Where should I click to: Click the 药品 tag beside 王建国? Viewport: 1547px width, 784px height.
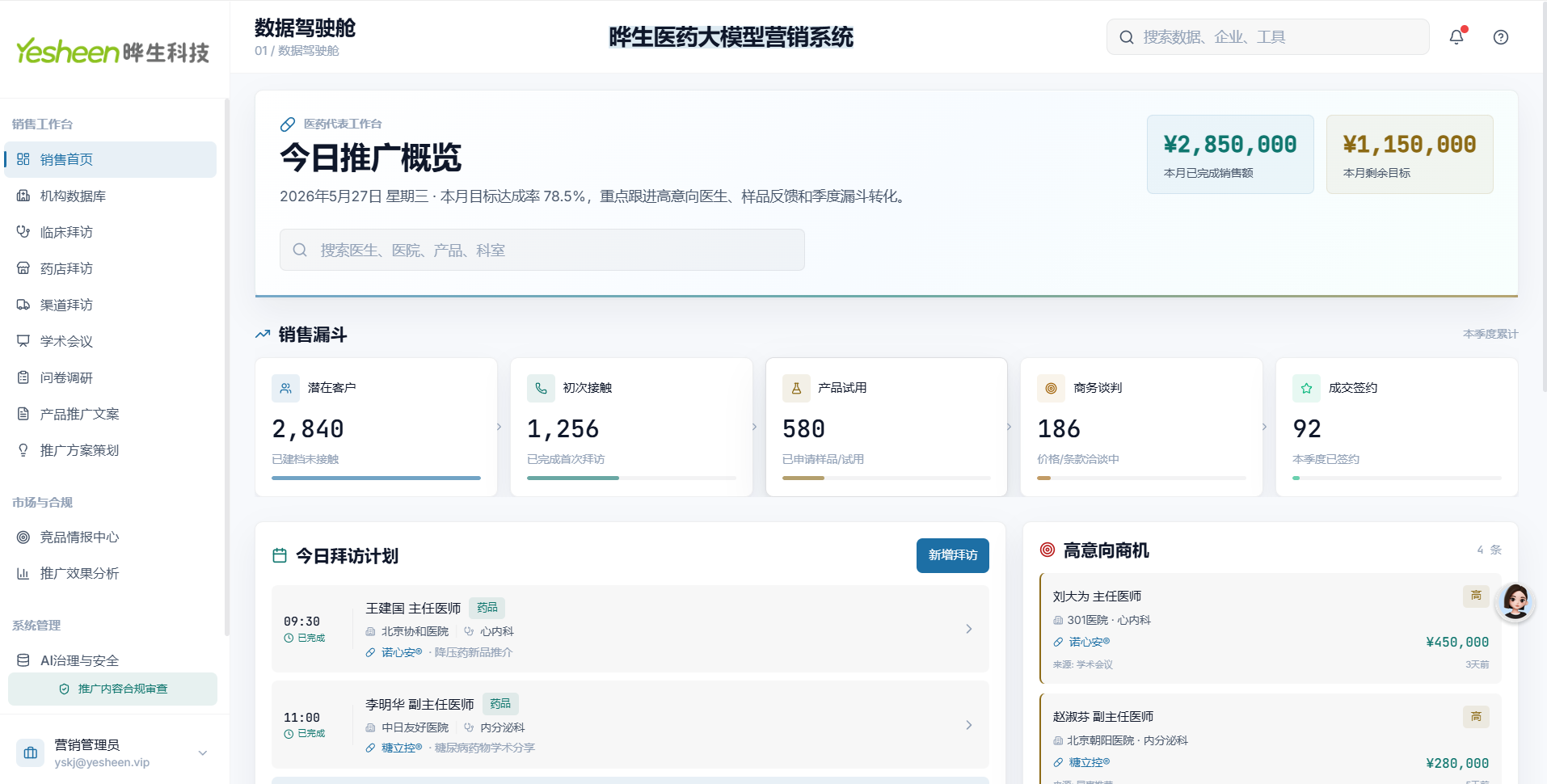487,608
